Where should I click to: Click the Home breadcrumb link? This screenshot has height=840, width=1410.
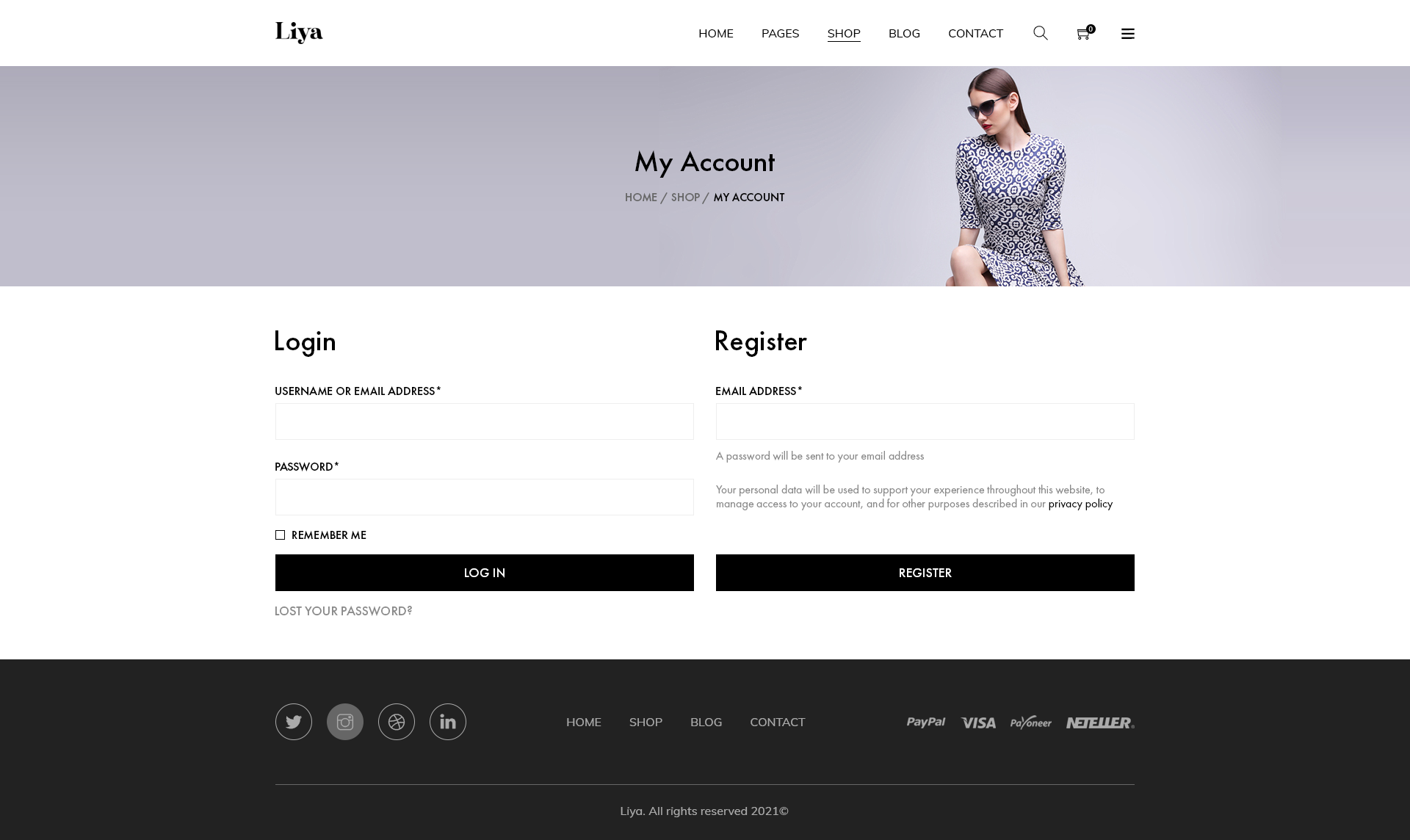640,198
